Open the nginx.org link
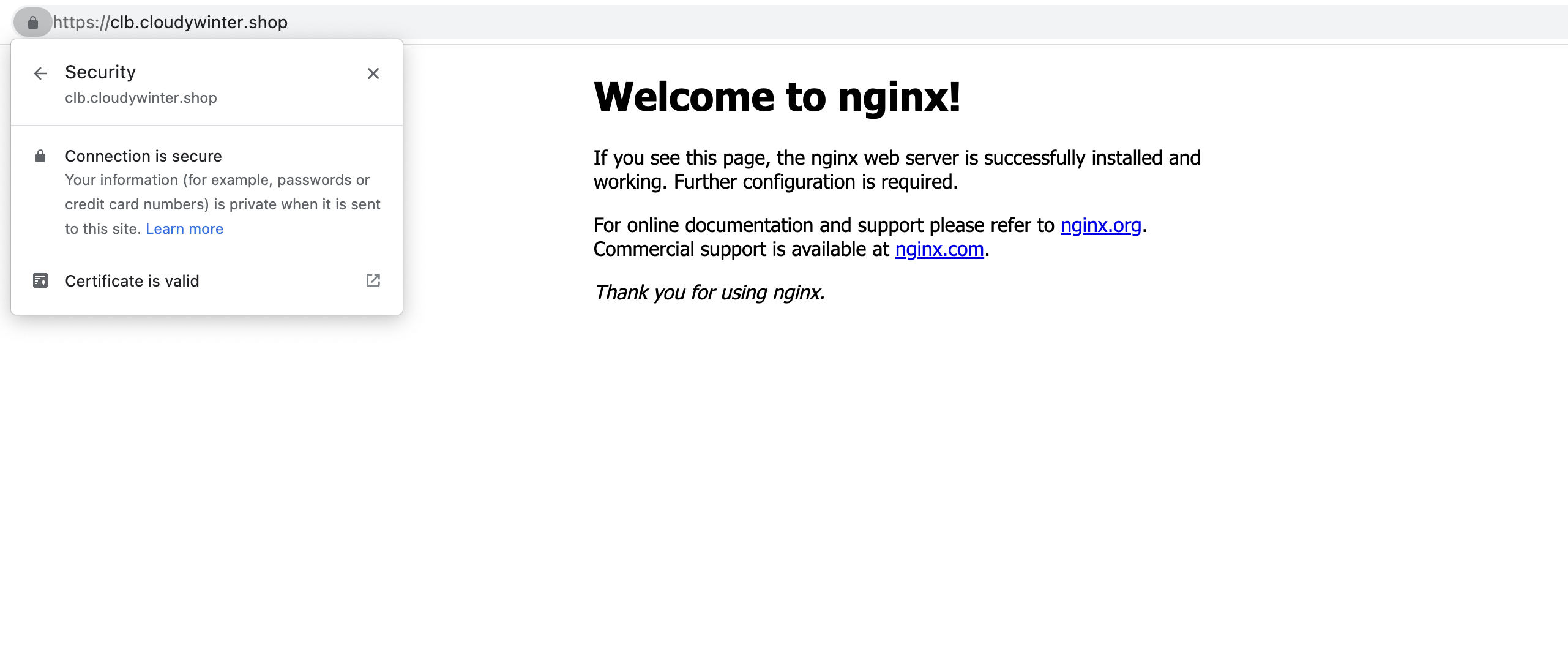The height and width of the screenshot is (649, 1568). [x=1100, y=225]
